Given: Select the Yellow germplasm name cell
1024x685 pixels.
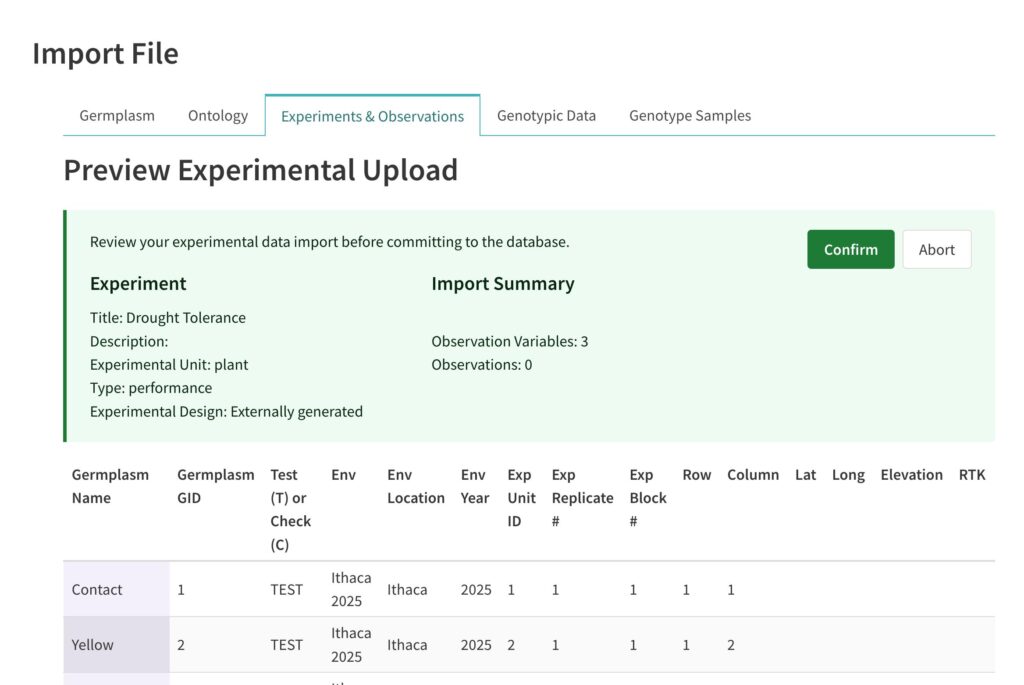Looking at the screenshot, I should pyautogui.click(x=93, y=645).
